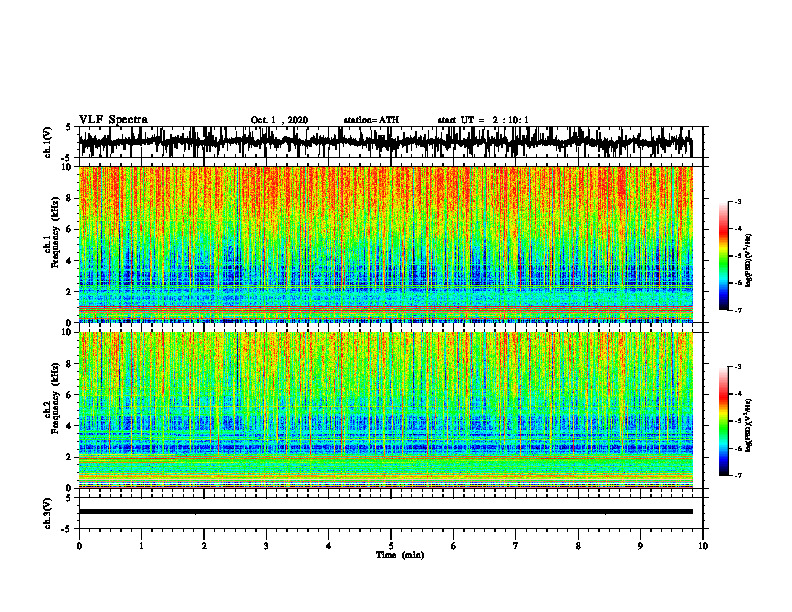This screenshot has width=792, height=612.
Task: Click the "-3" label on ch.2 colorbar
Action: tap(737, 367)
